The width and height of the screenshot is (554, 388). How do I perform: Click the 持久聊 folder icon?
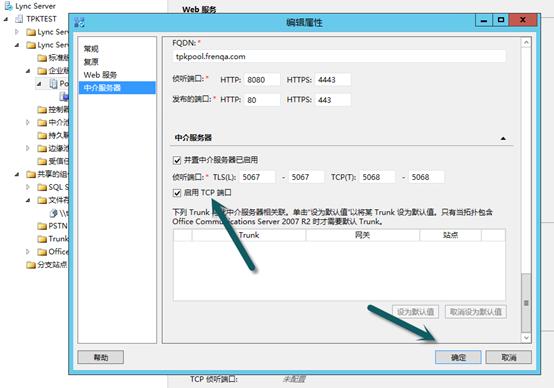[x=42, y=136]
